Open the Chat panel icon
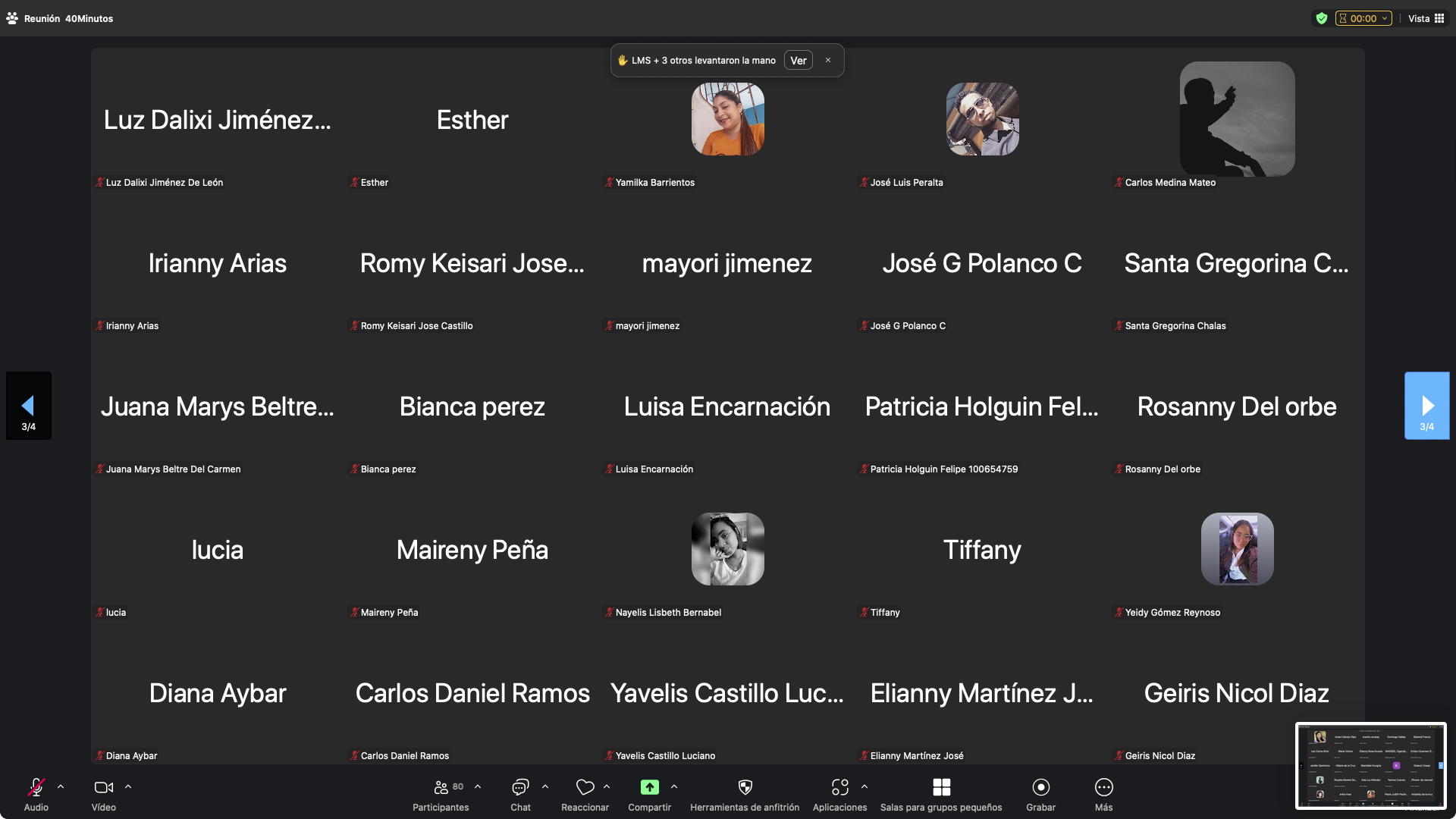The width and height of the screenshot is (1456, 819). point(520,787)
